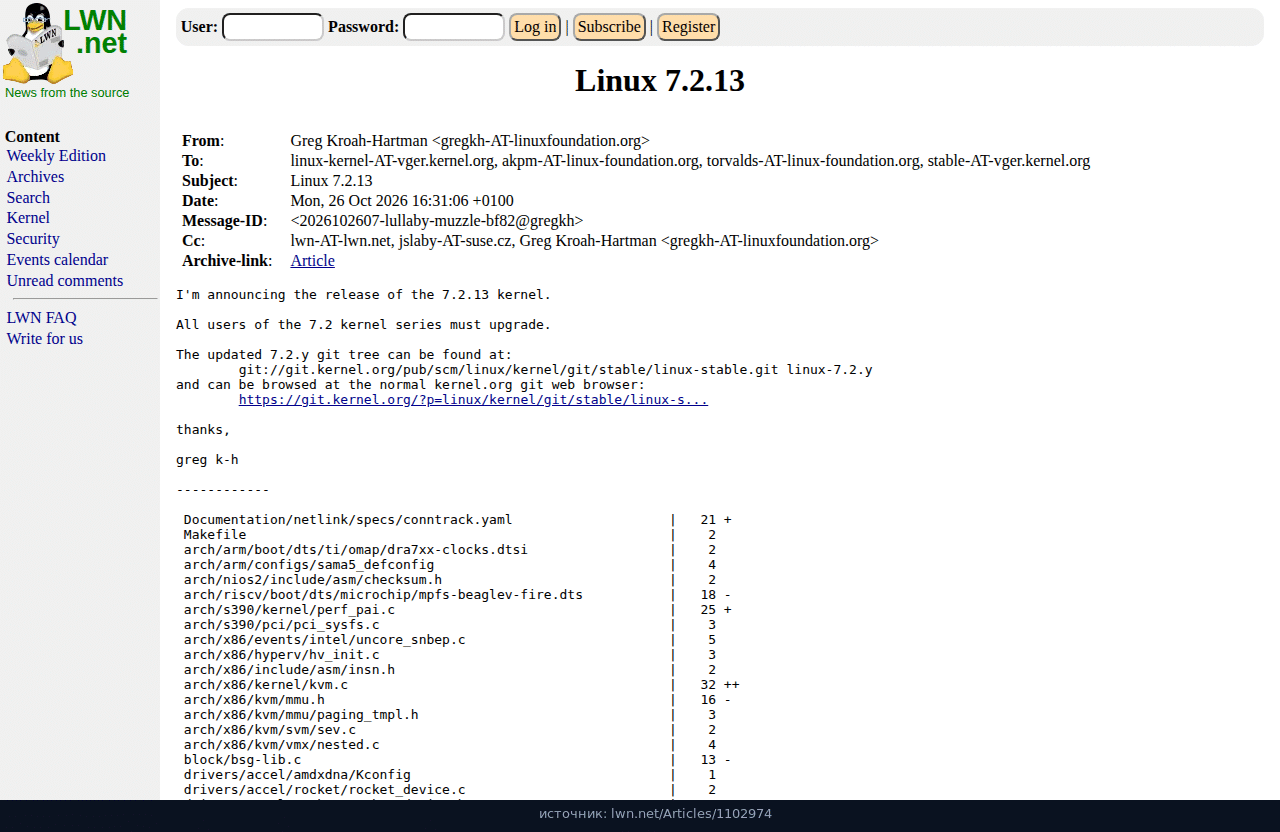This screenshot has height=832, width=1280.
Task: Open the LWN FAQ link
Action: click(x=41, y=318)
